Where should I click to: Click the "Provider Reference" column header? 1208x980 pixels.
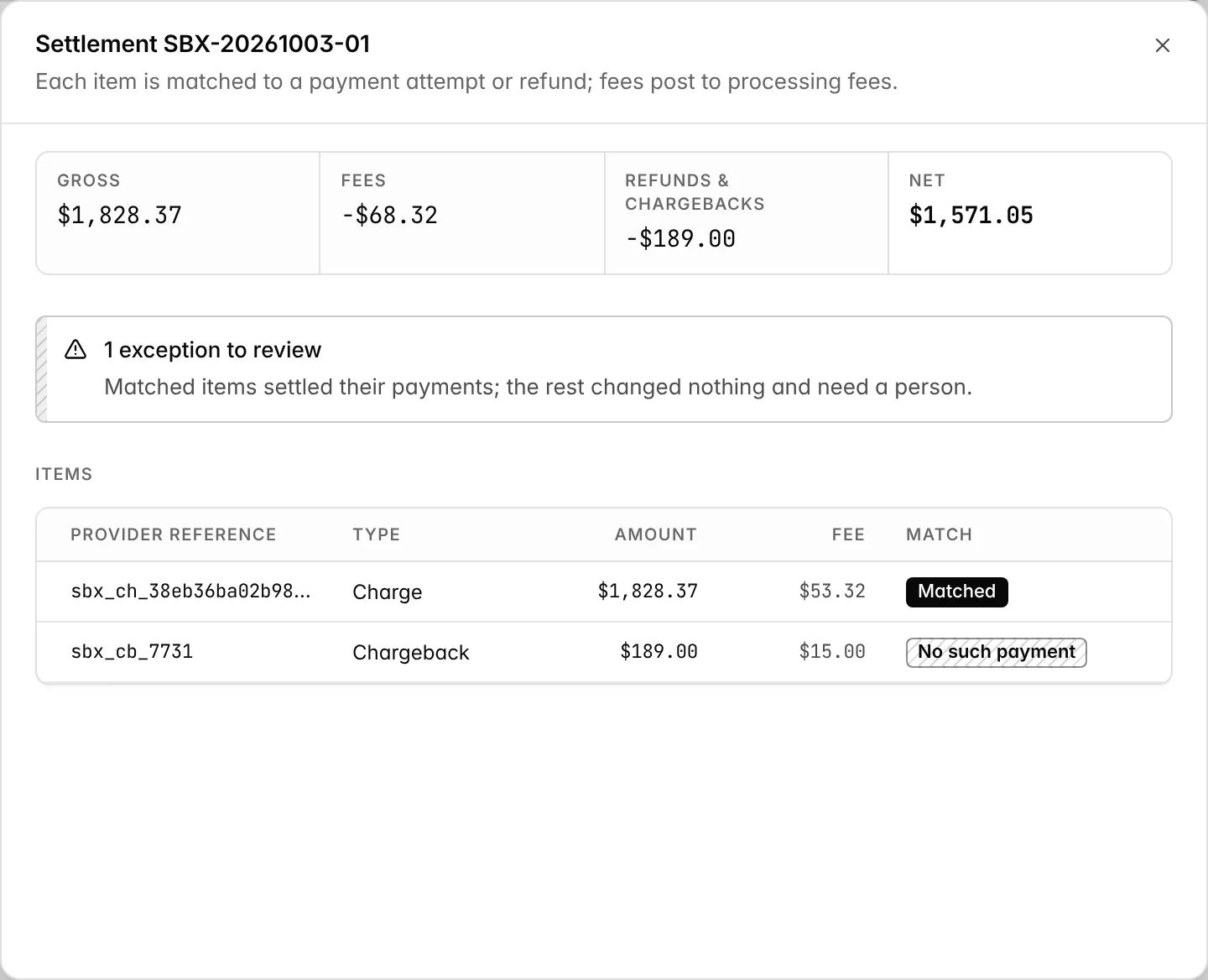[x=173, y=534]
